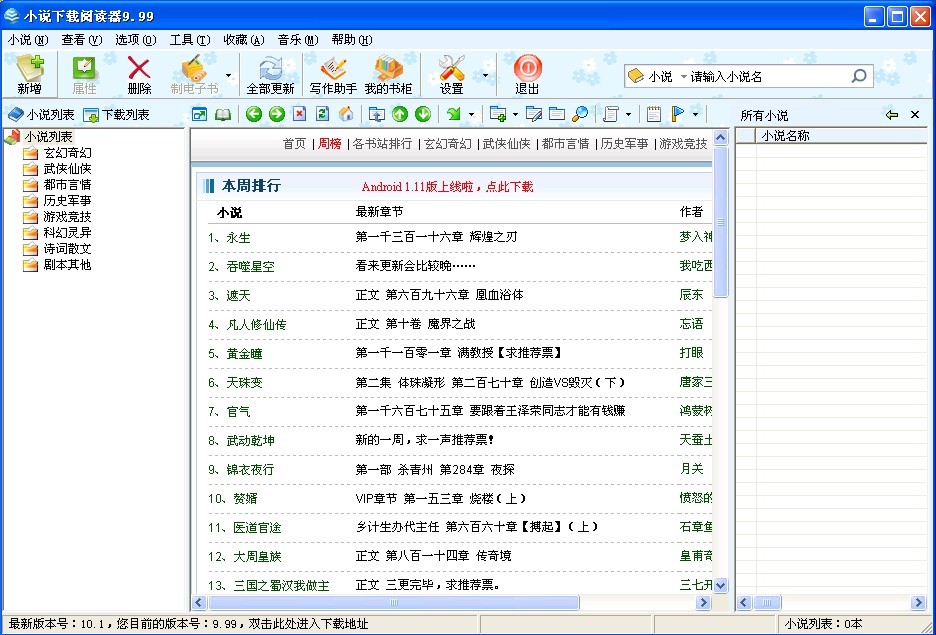Click the green browser back arrow
The image size is (936, 635).
coord(254,114)
